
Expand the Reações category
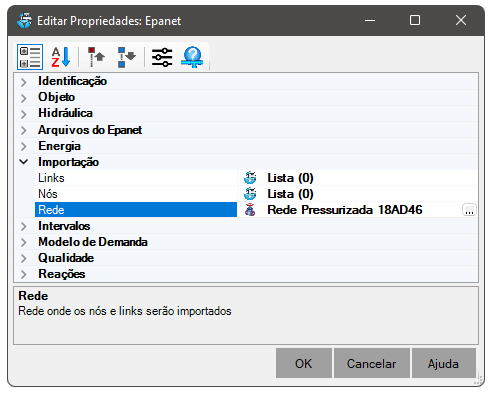[x=24, y=274]
